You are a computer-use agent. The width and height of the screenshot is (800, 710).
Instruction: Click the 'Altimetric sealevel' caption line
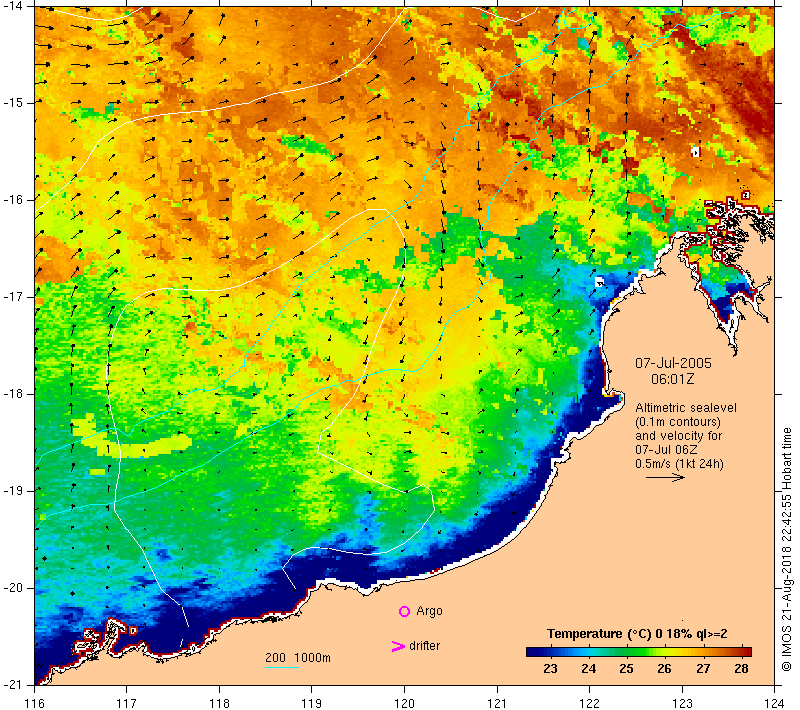coord(686,408)
